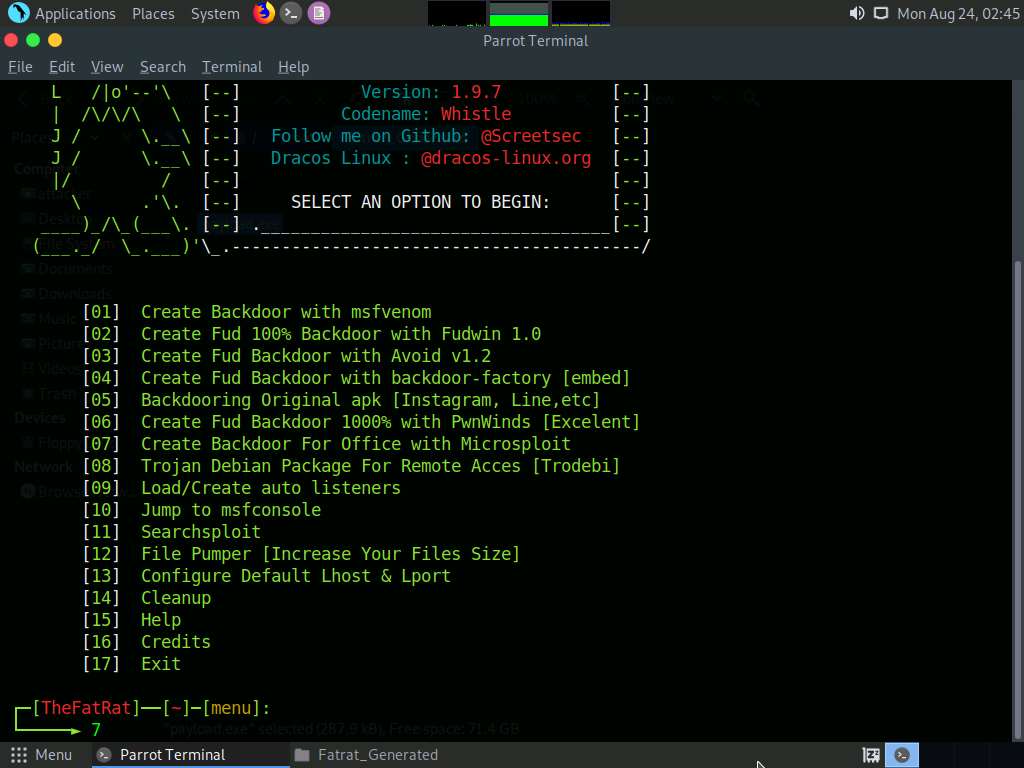Click the display icon in the system tray
The height and width of the screenshot is (768, 1024).
pyautogui.click(x=880, y=13)
